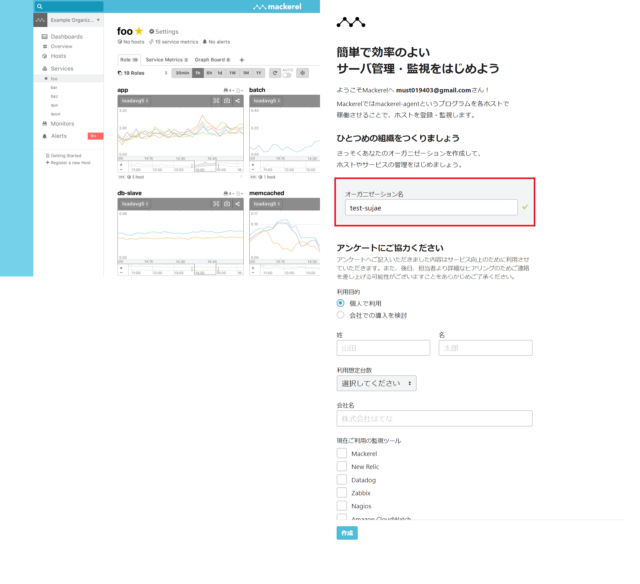Check the Nagios checkbox
Screen dimensions: 640x584
click(342, 506)
